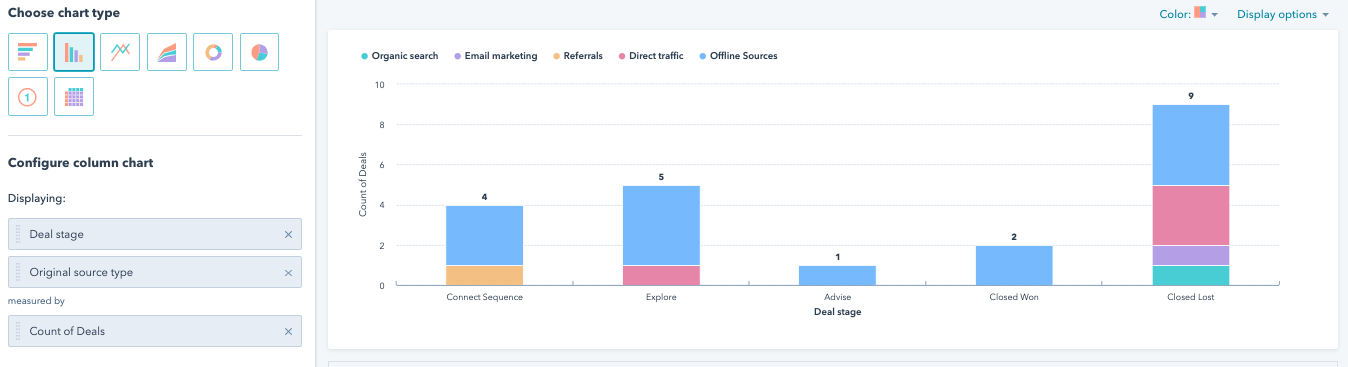The width and height of the screenshot is (1348, 367).
Task: Click the Deal stage field chip
Action: 154,234
